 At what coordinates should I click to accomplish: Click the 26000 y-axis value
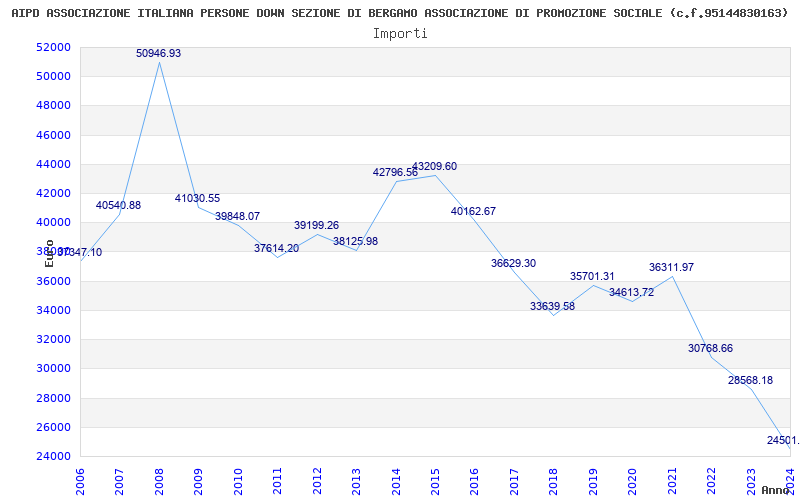[54, 427]
